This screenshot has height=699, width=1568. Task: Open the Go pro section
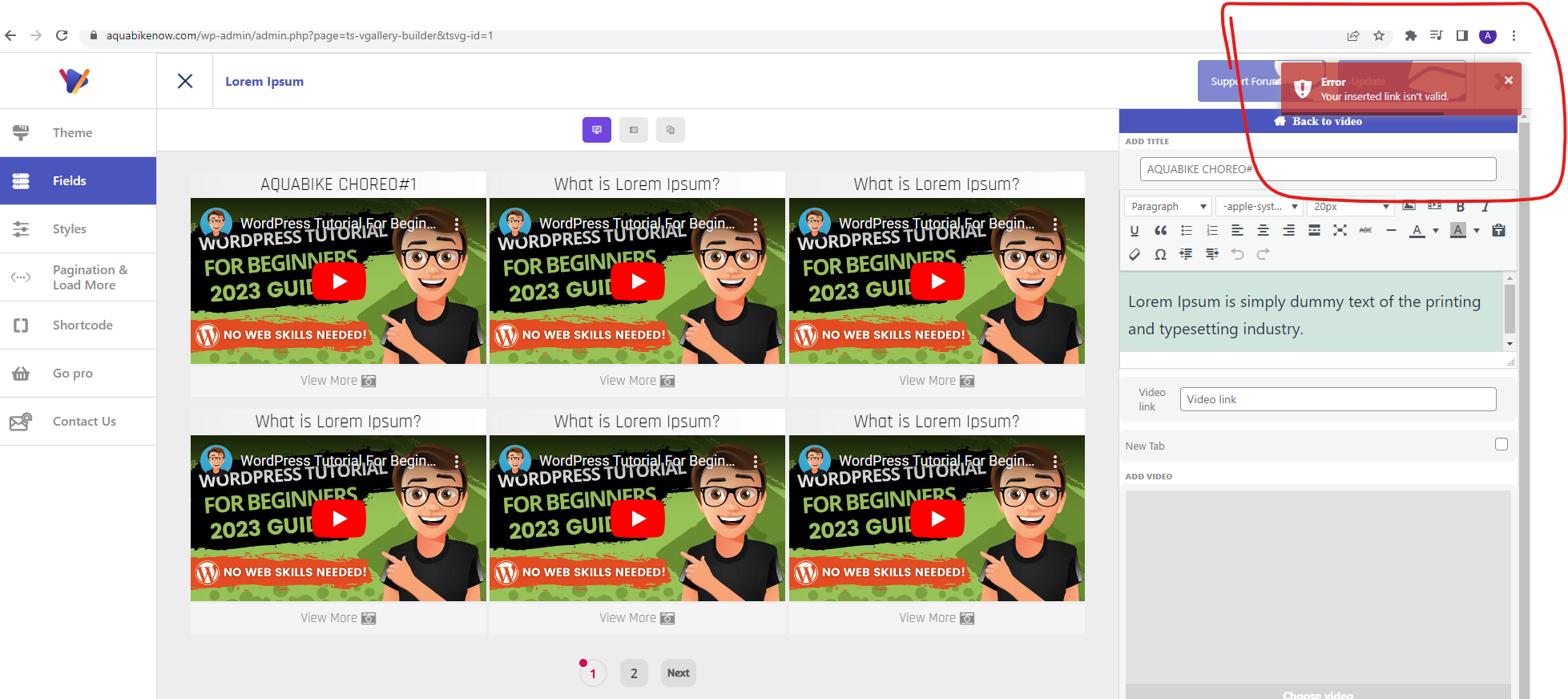coord(78,374)
